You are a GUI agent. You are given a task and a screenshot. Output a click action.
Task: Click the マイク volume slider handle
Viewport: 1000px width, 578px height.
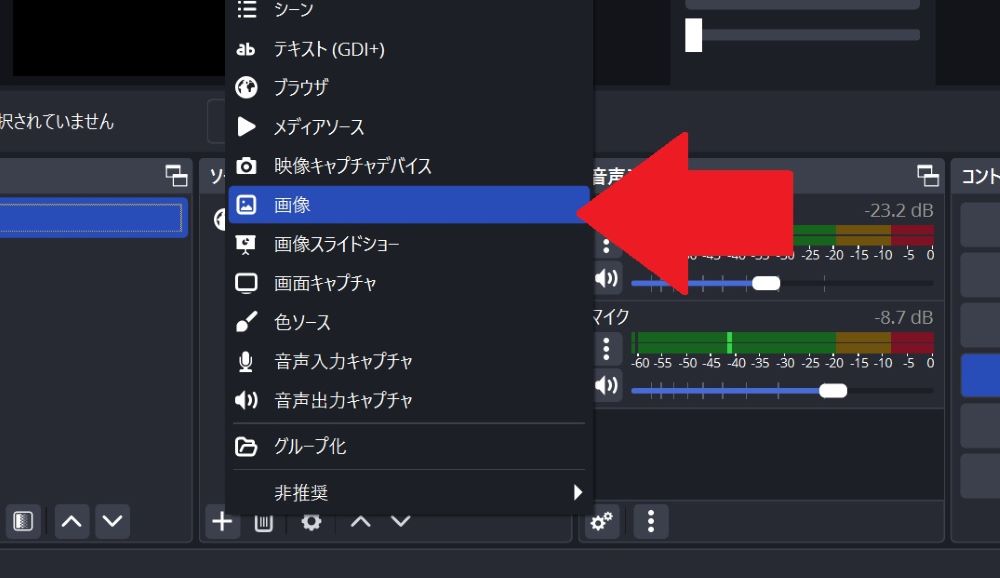tap(832, 391)
